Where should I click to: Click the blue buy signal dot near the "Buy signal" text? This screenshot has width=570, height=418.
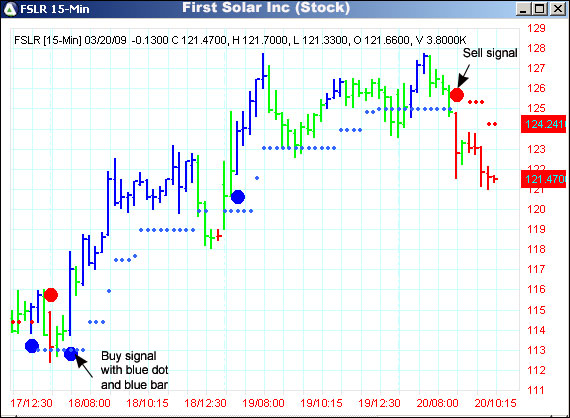71,354
